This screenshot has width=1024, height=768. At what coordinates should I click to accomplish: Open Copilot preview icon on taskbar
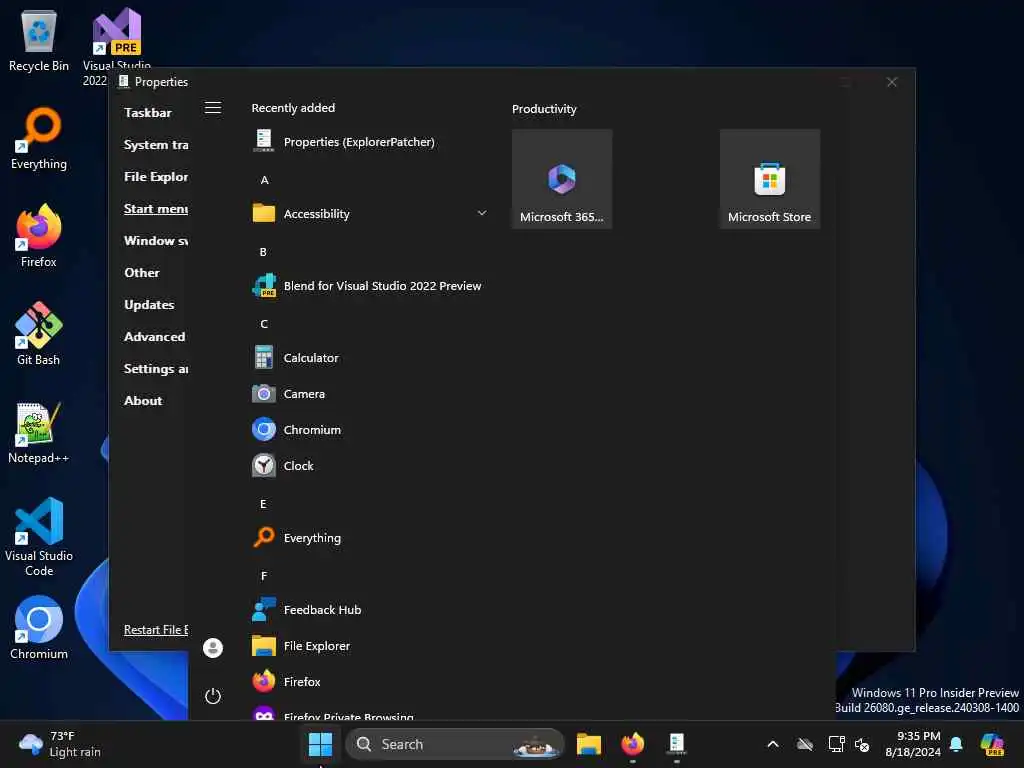pos(992,744)
